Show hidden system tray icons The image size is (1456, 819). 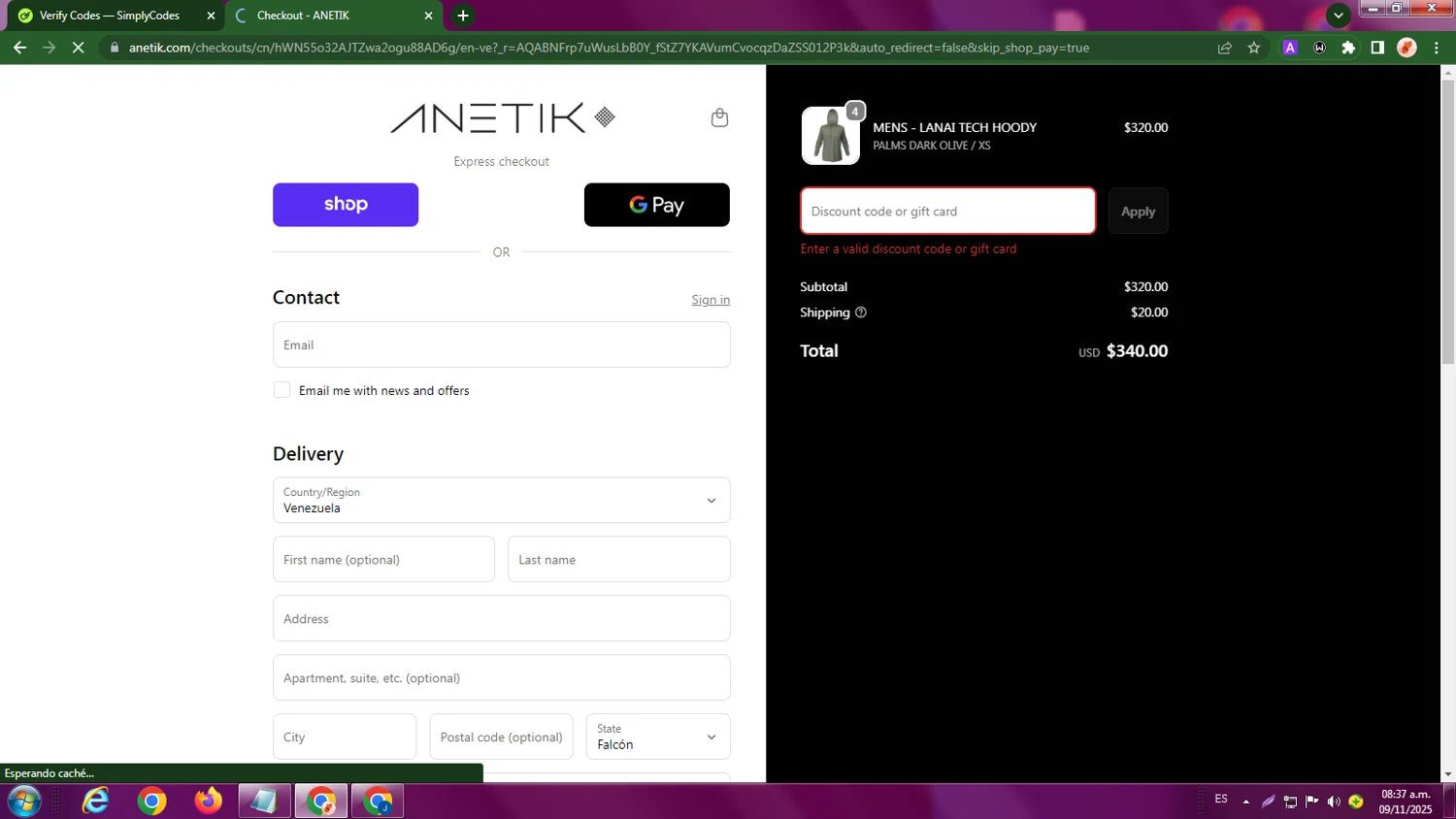(x=1246, y=802)
